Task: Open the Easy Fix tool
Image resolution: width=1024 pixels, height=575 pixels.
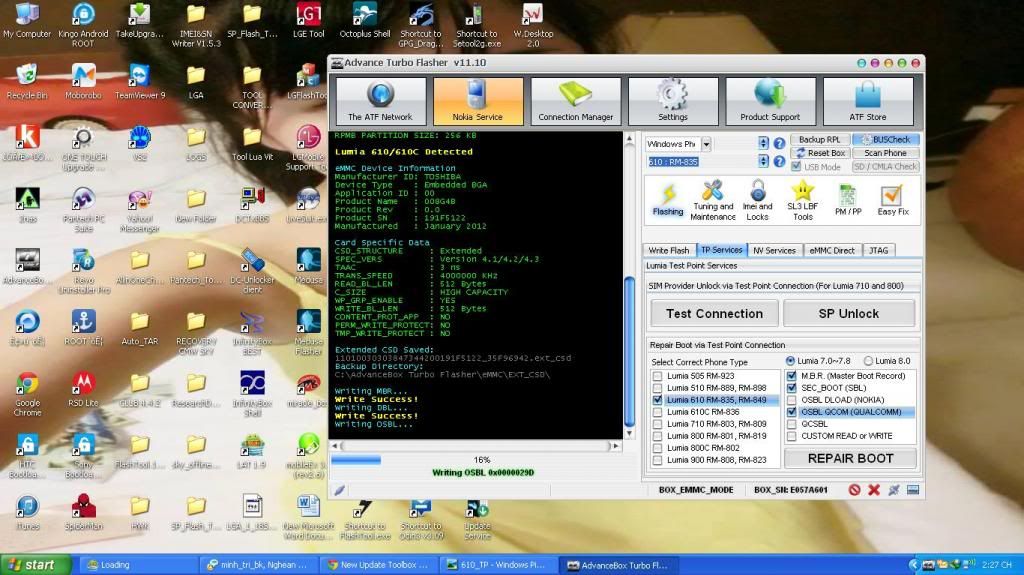Action: [893, 200]
